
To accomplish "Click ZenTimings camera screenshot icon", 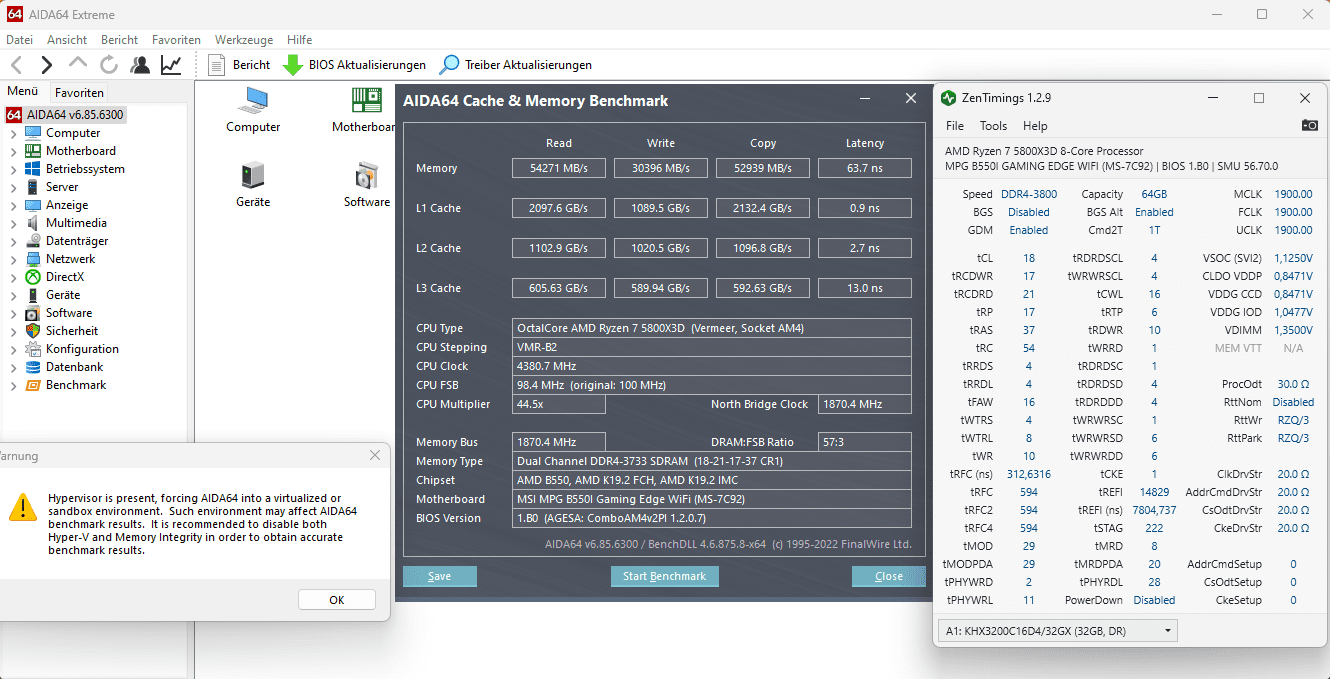I will pos(1309,126).
